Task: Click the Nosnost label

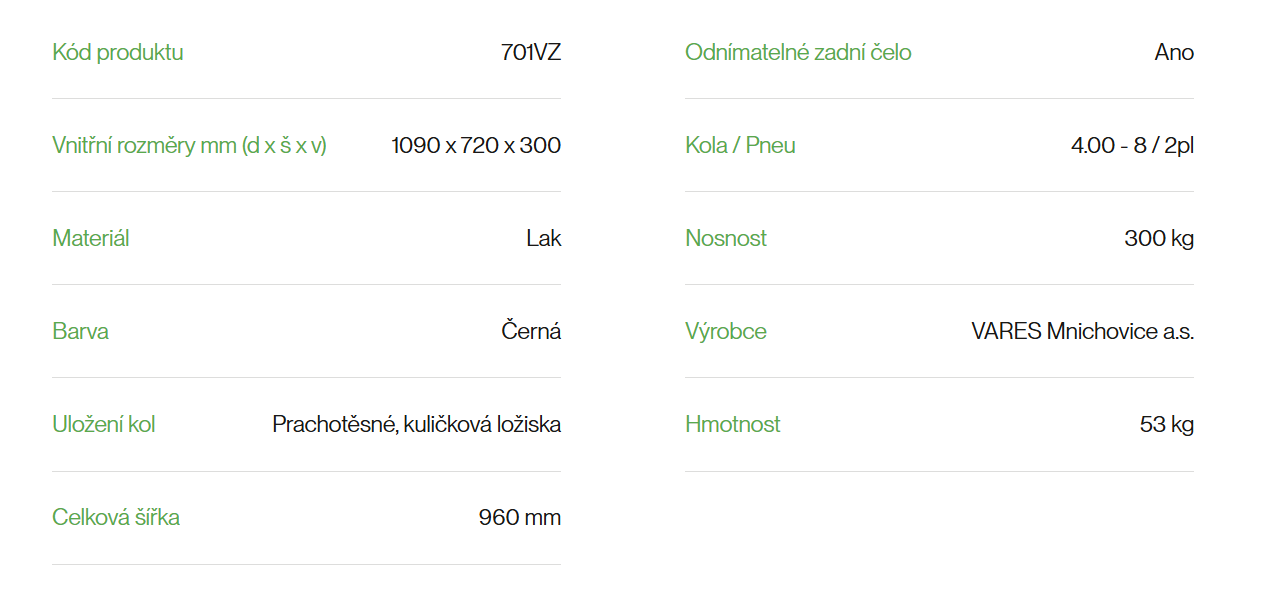Action: coord(726,238)
